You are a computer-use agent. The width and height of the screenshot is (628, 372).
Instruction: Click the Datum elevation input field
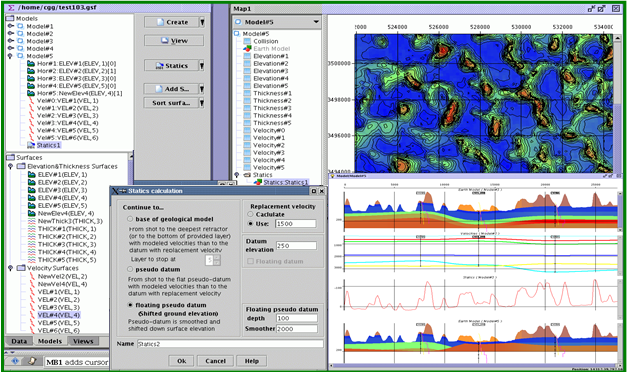click(296, 245)
